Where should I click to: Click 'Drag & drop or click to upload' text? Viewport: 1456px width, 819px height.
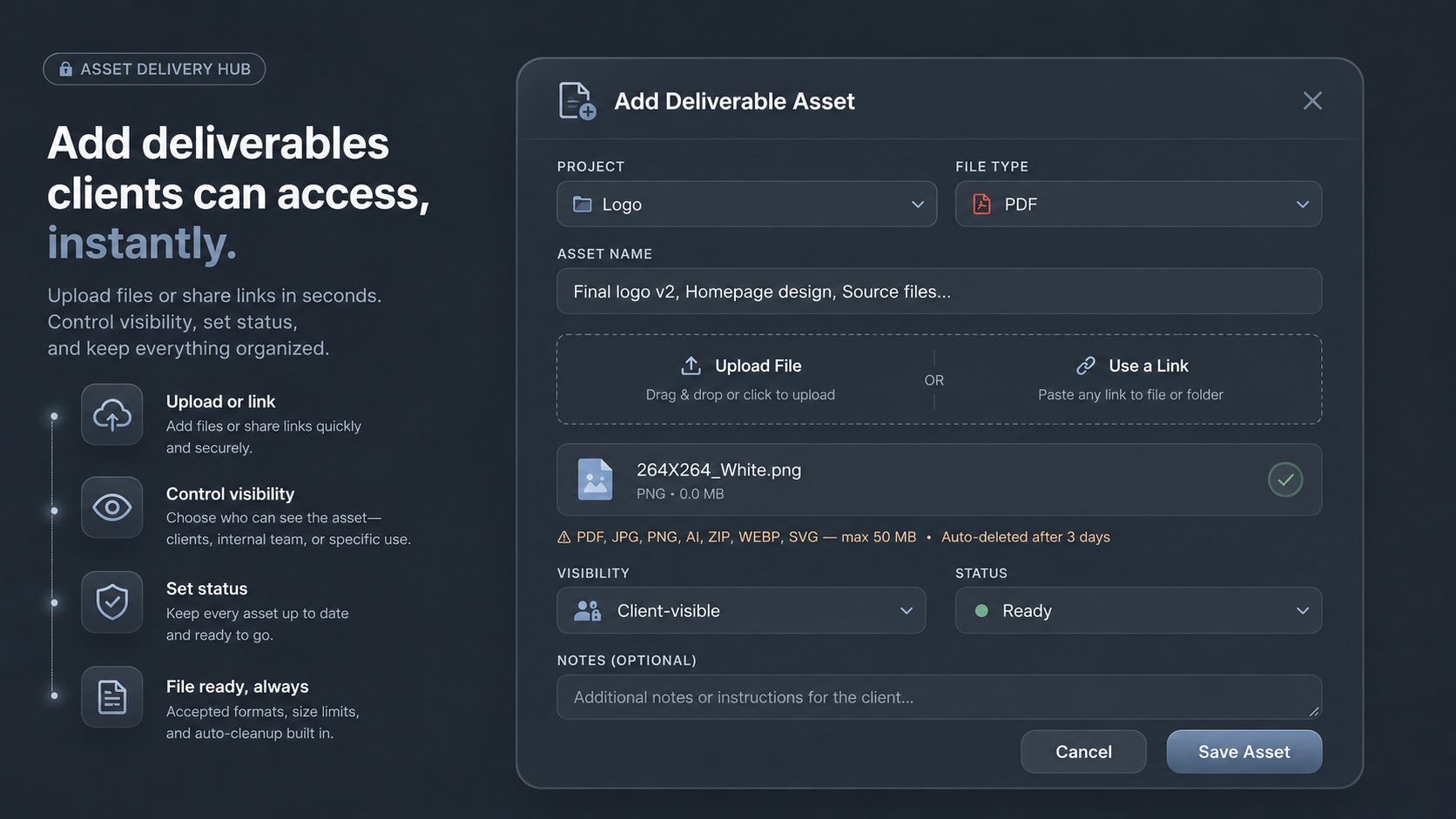pos(740,394)
